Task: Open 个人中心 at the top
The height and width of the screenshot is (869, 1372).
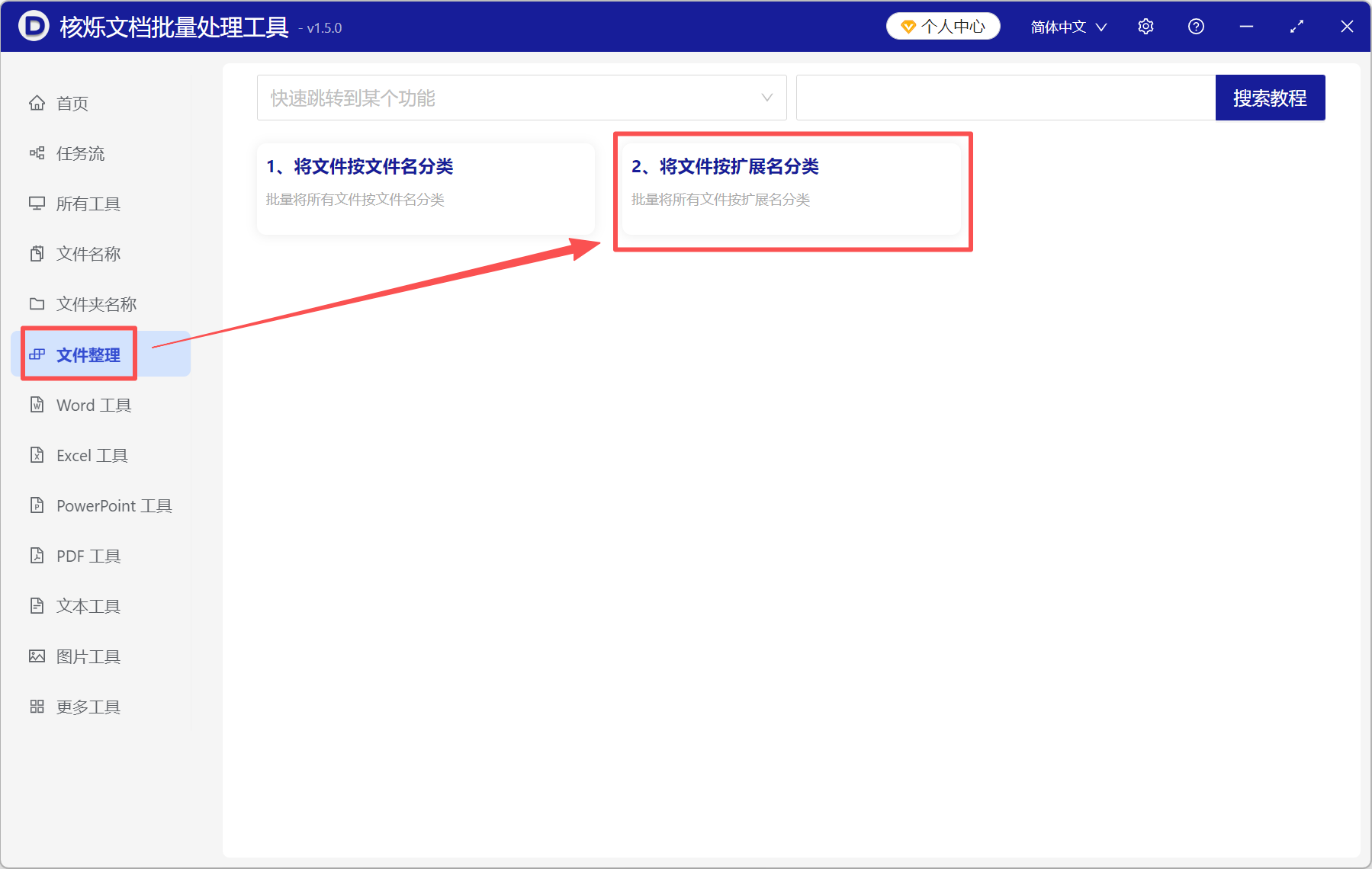Action: pyautogui.click(x=943, y=25)
